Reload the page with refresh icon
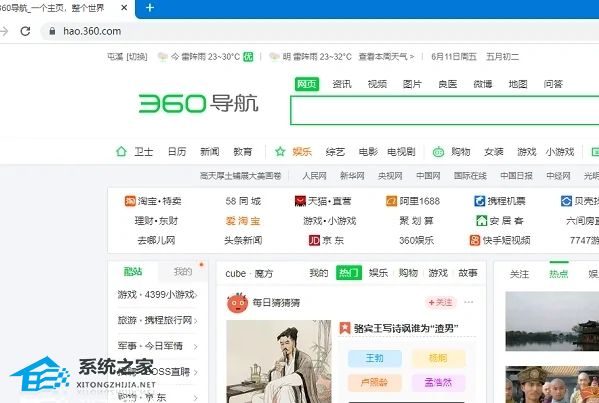 click(25, 31)
